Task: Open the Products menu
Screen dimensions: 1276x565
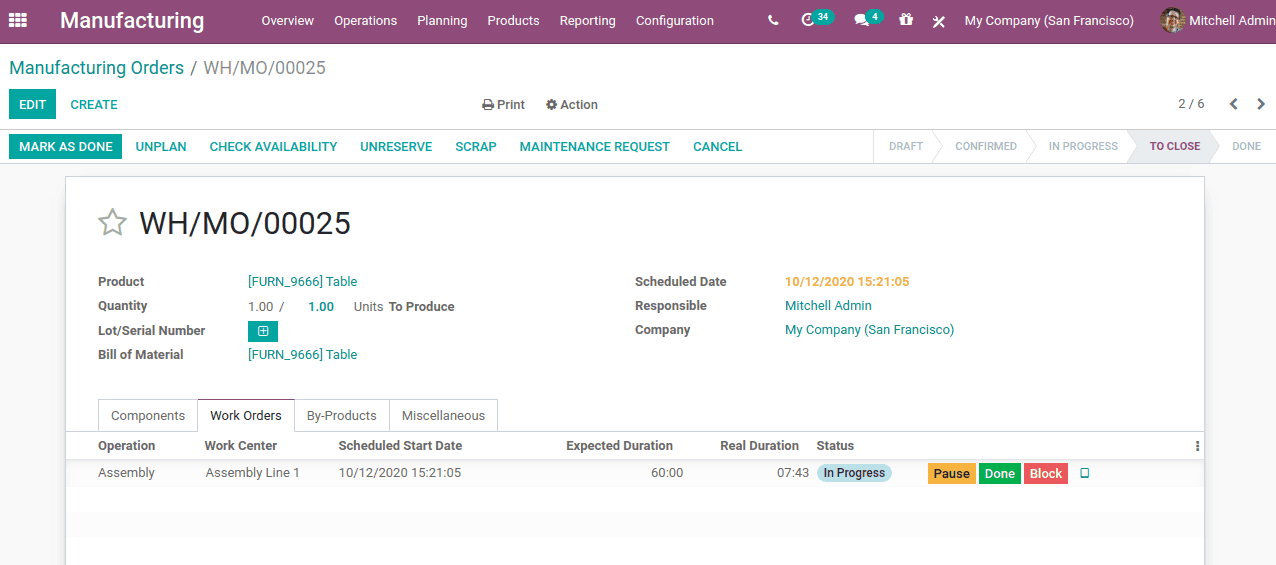Action: [x=513, y=21]
